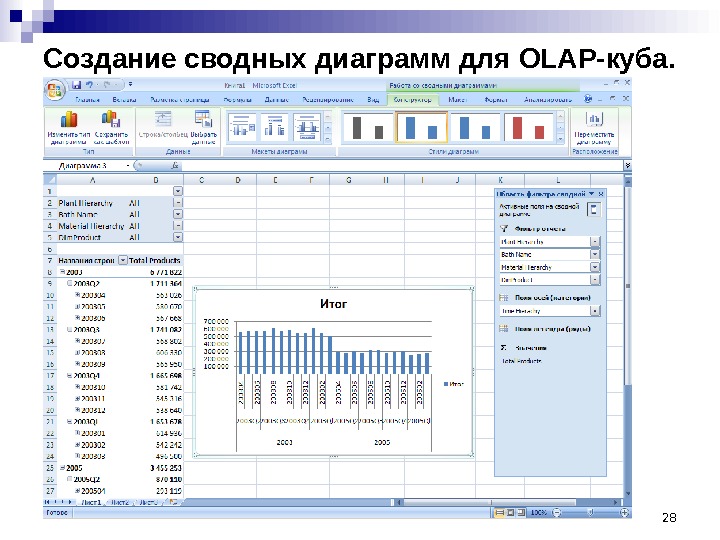
Task: Save the workbook from the quick access toolbar
Action: tap(76, 85)
